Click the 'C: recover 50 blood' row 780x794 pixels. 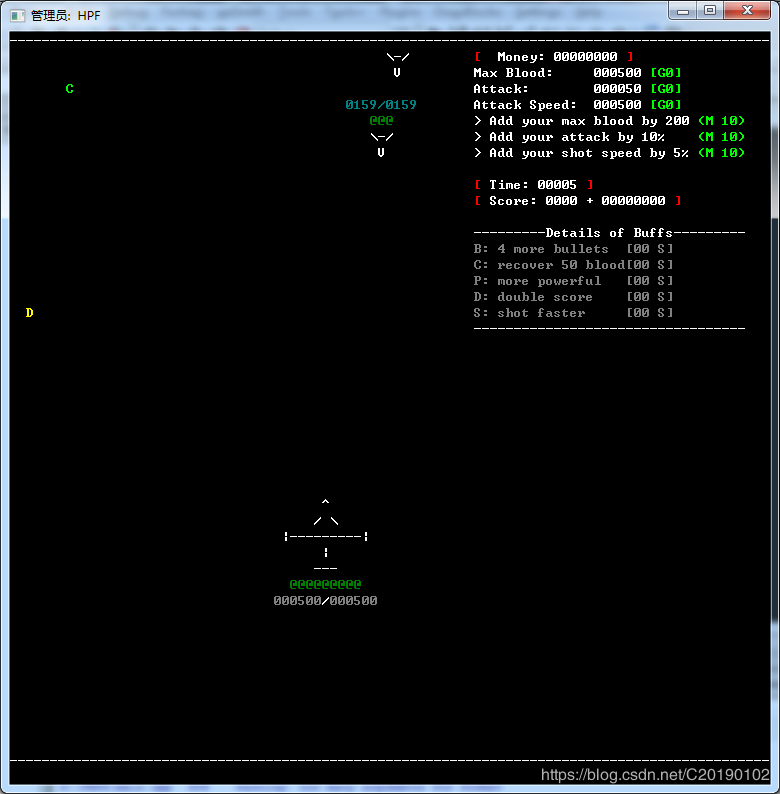tap(573, 265)
